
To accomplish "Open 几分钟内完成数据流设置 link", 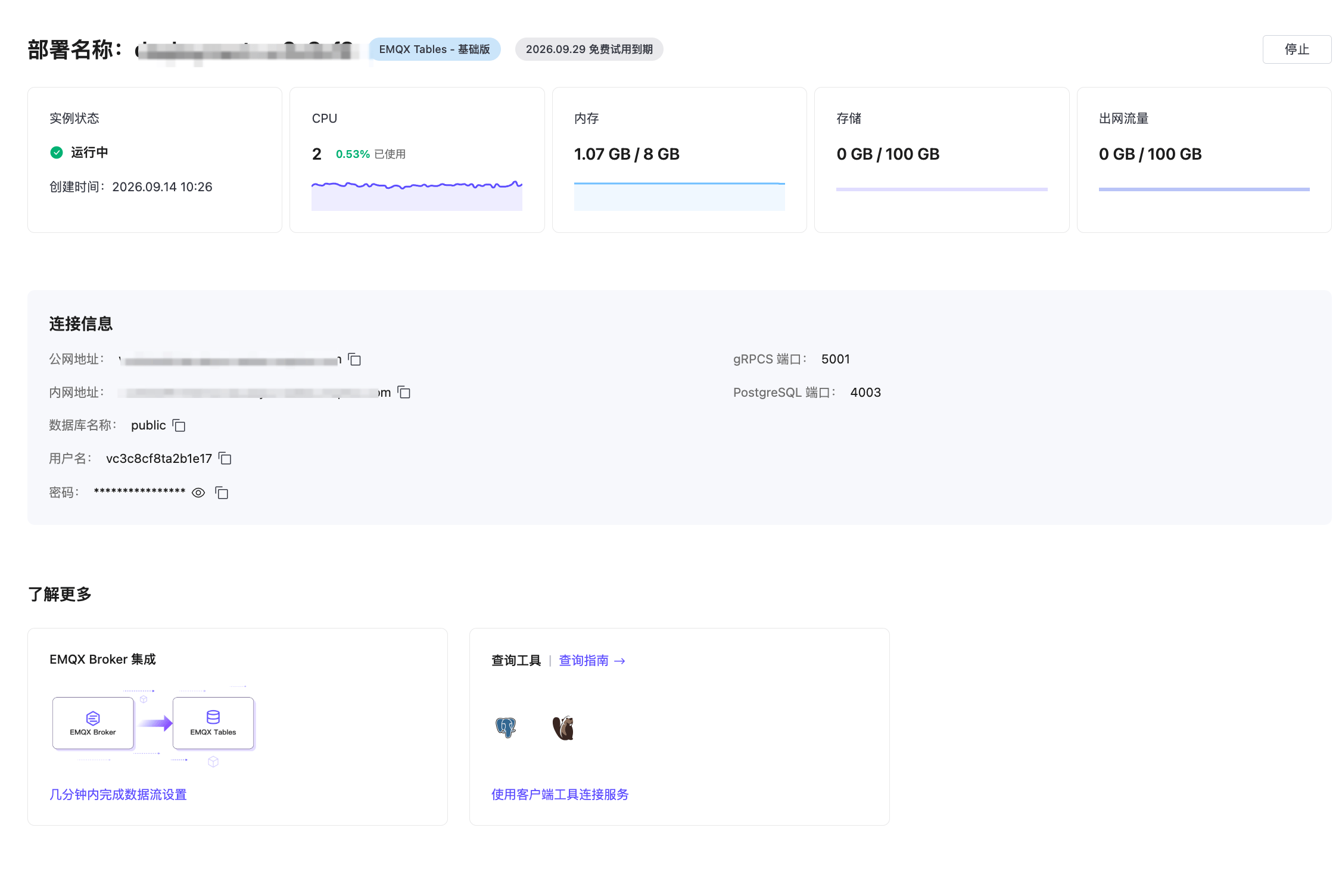I will 118,795.
